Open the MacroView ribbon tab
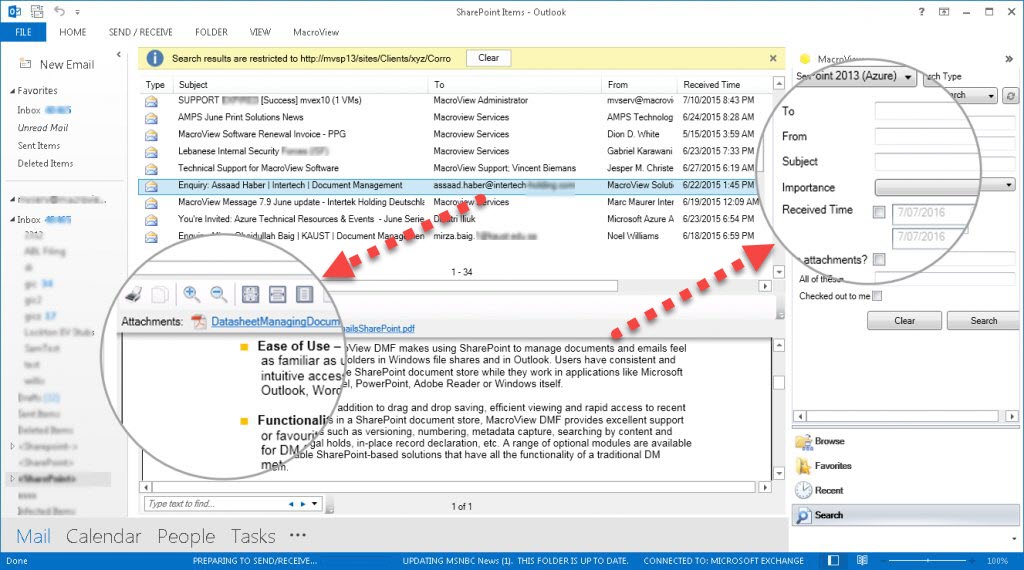The image size is (1024, 570). [x=315, y=32]
